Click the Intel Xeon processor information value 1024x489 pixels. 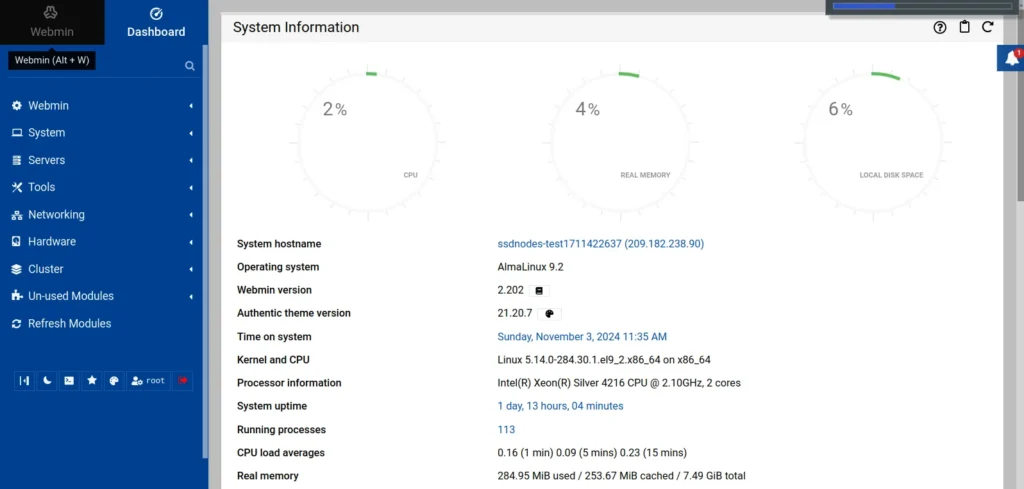click(619, 383)
